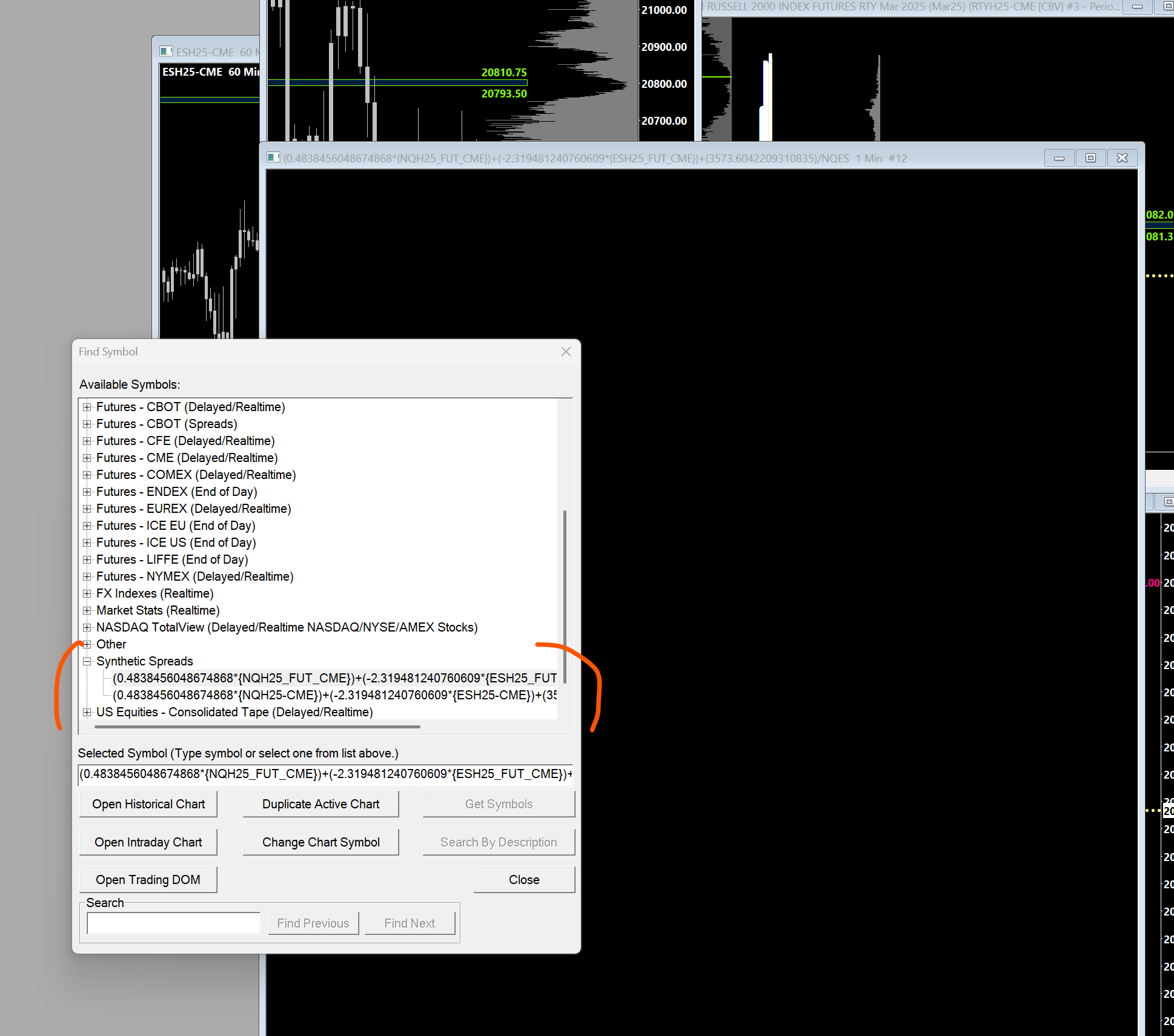
Task: Collapse the Synthetic Spreads tree node
Action: [87, 661]
